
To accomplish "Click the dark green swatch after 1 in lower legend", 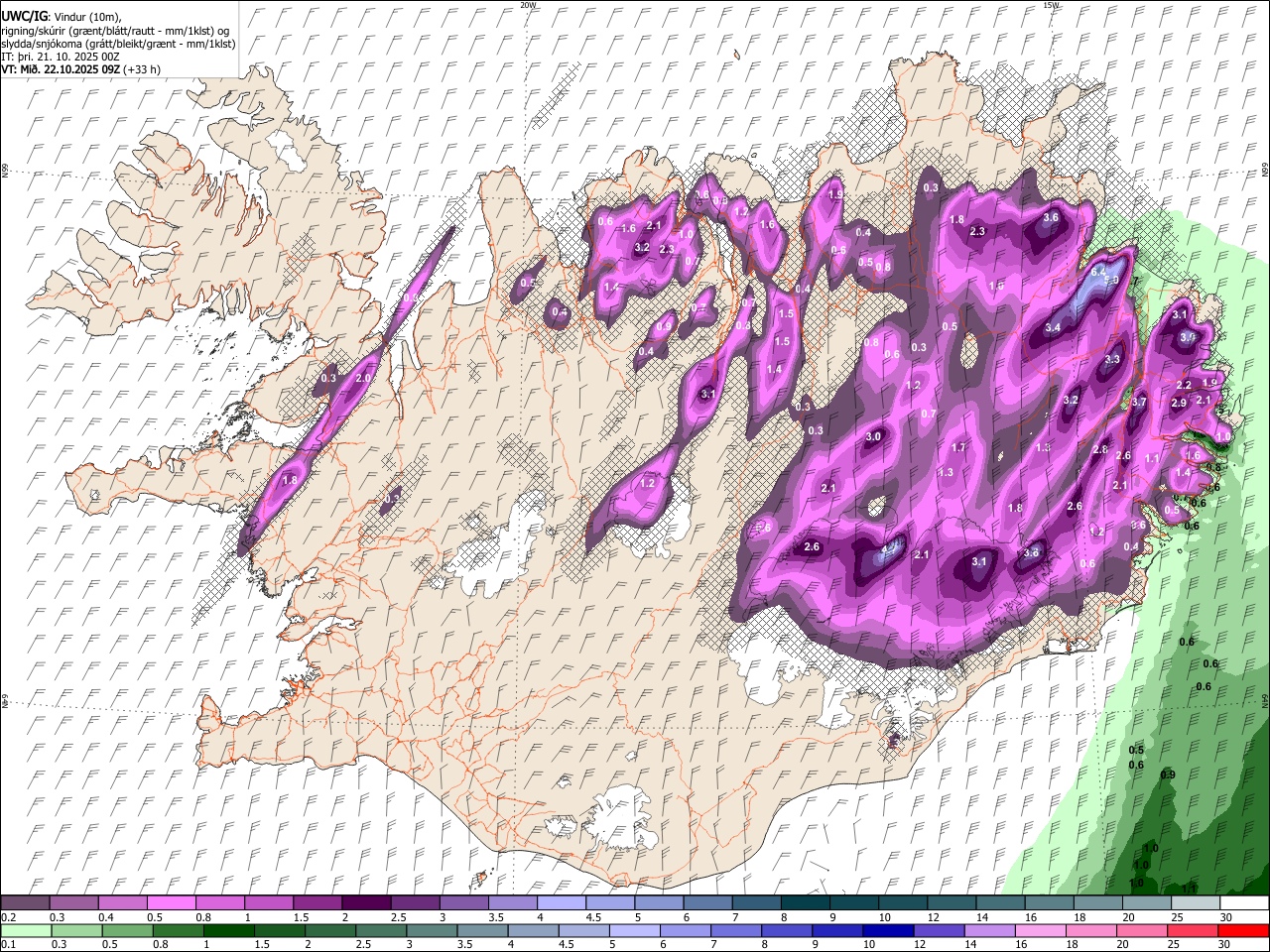I will click(x=228, y=930).
